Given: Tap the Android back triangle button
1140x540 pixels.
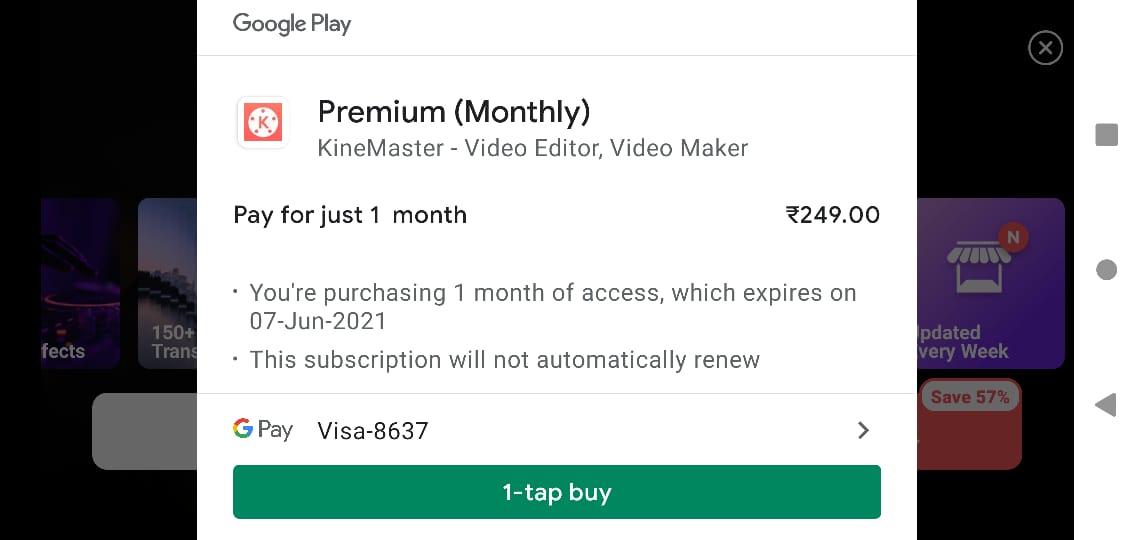Looking at the screenshot, I should click(x=1105, y=405).
